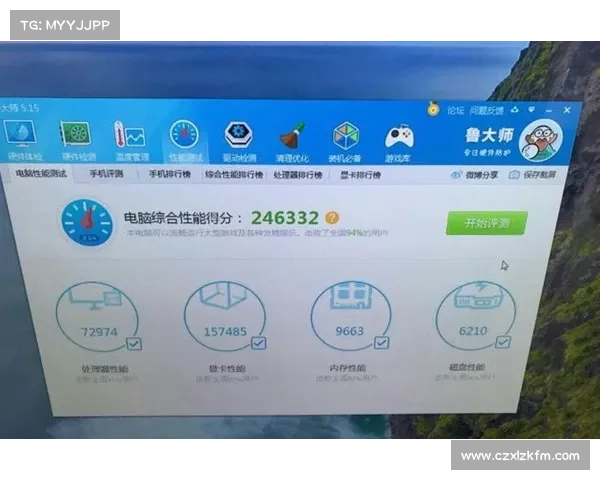Switch to the 综合性能排行榜 tab
This screenshot has width=600, height=480.
tap(234, 175)
